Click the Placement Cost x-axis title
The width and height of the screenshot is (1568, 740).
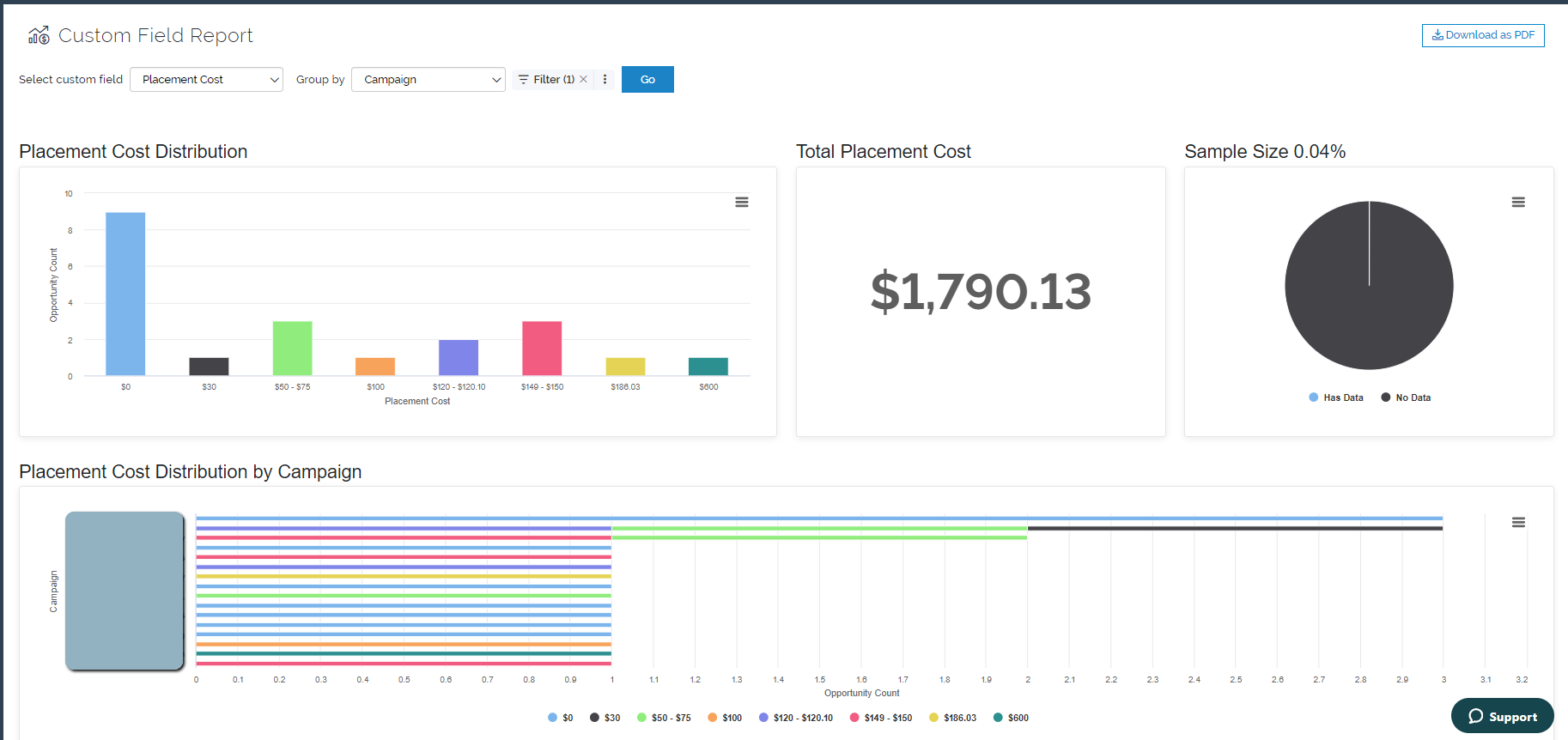coord(417,401)
